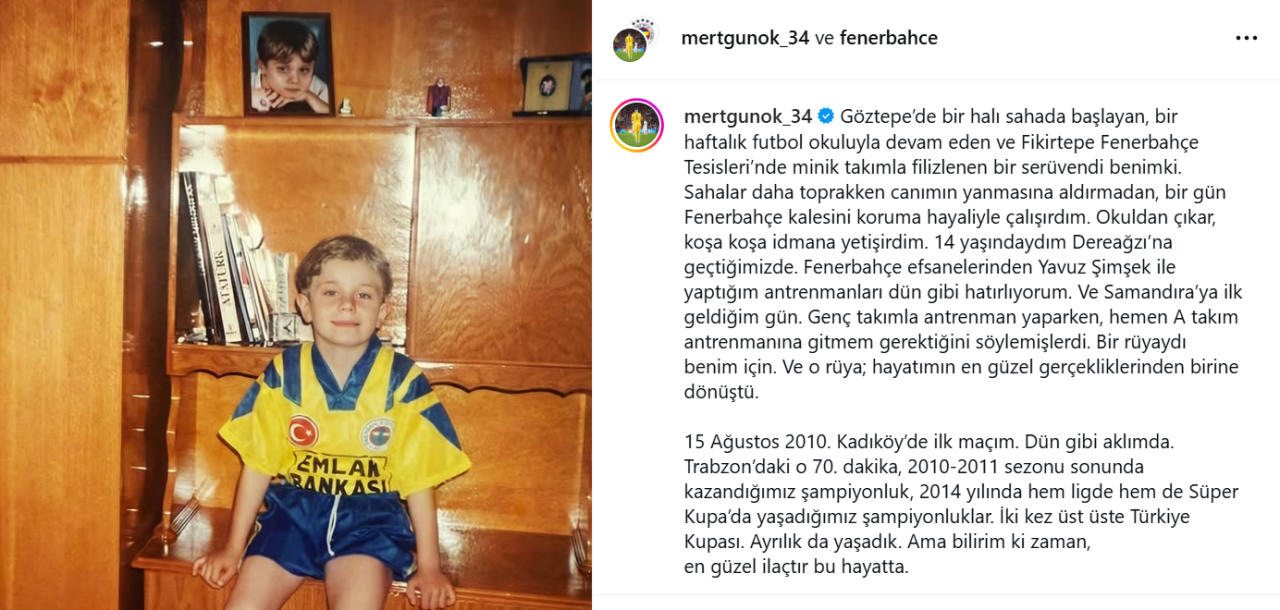The image size is (1280, 610).
Task: Click the Fenerbahçe crest on yellow jersey
Action: point(378,433)
